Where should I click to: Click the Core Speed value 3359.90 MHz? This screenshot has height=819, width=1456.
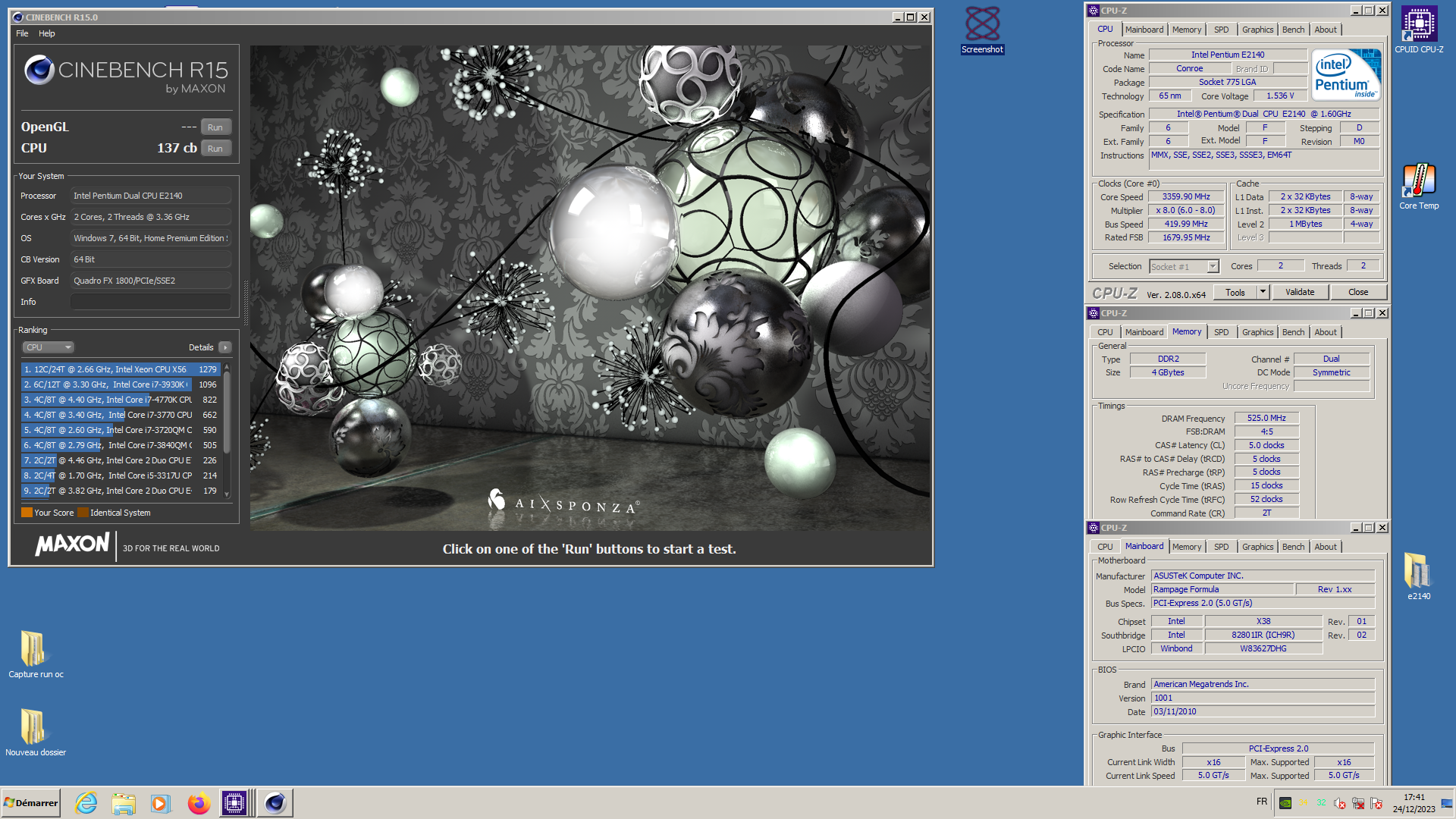pos(1186,196)
